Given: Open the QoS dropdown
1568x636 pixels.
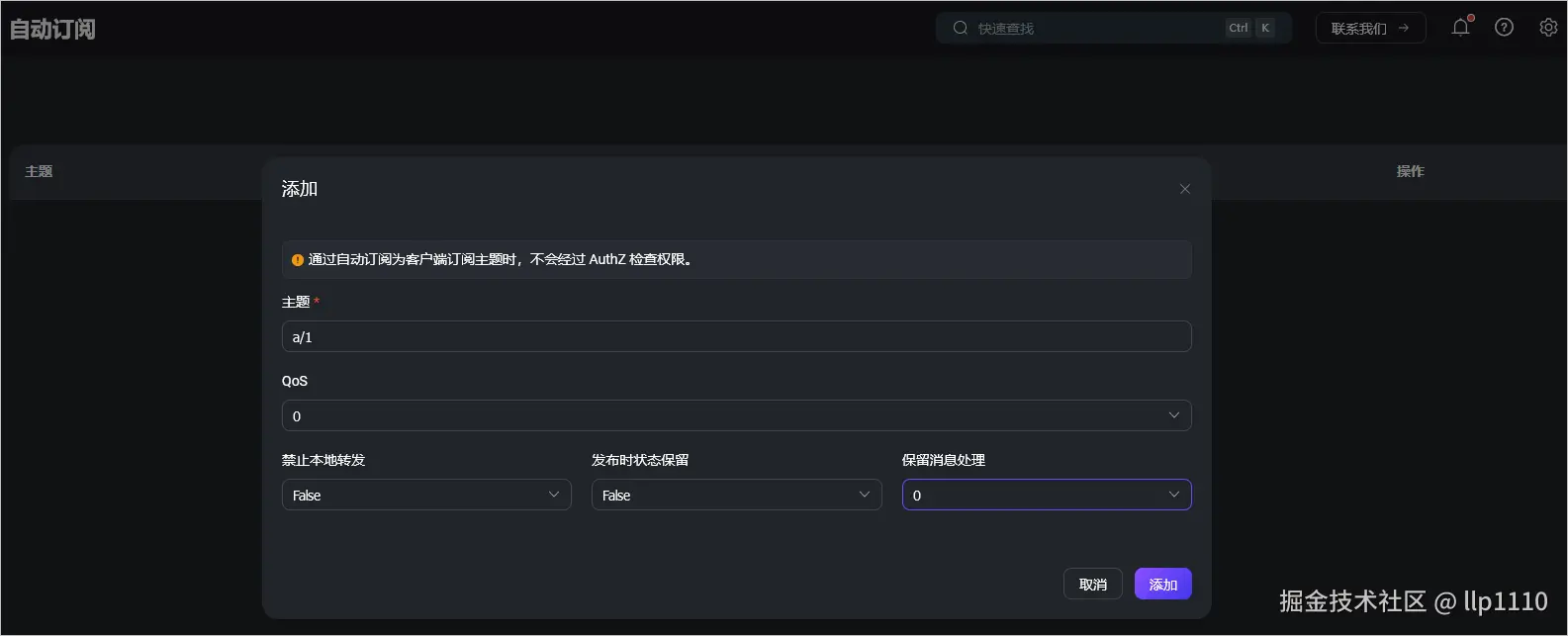Looking at the screenshot, I should click(x=736, y=415).
